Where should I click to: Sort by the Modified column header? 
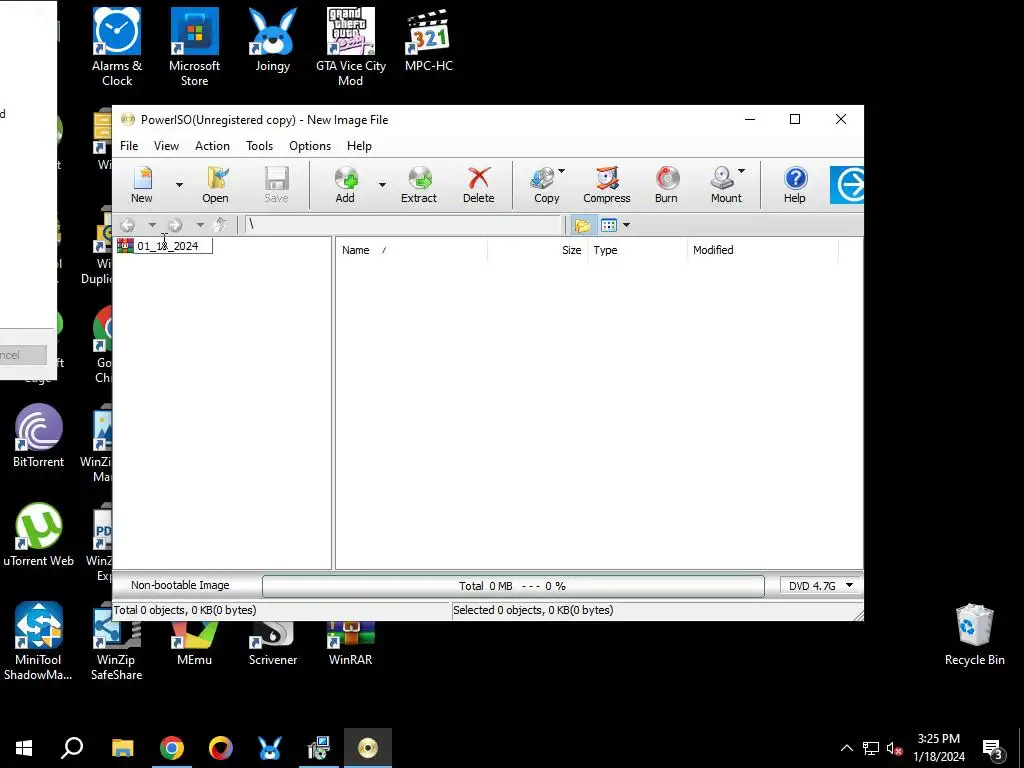point(763,250)
